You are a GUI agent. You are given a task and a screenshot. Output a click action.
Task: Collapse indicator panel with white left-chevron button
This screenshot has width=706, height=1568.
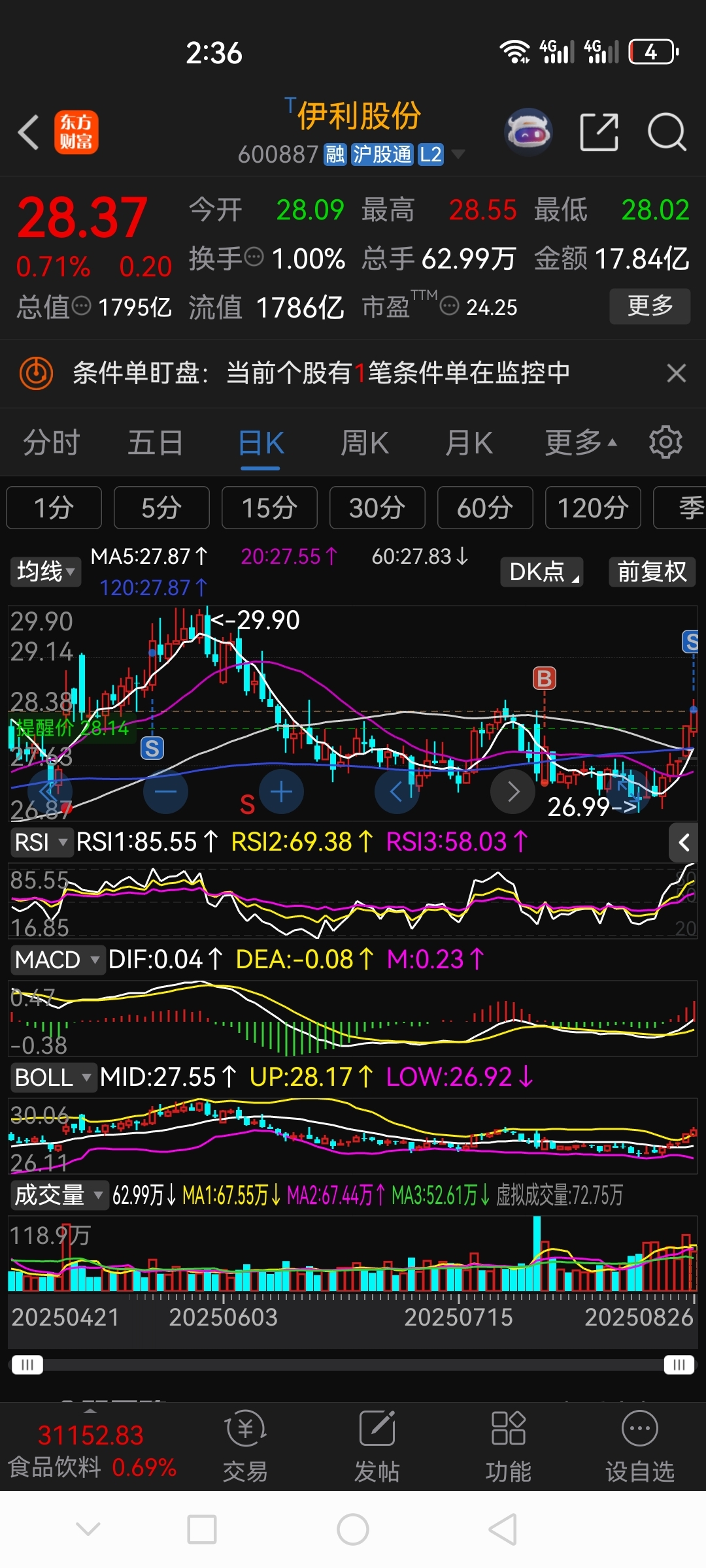(684, 842)
